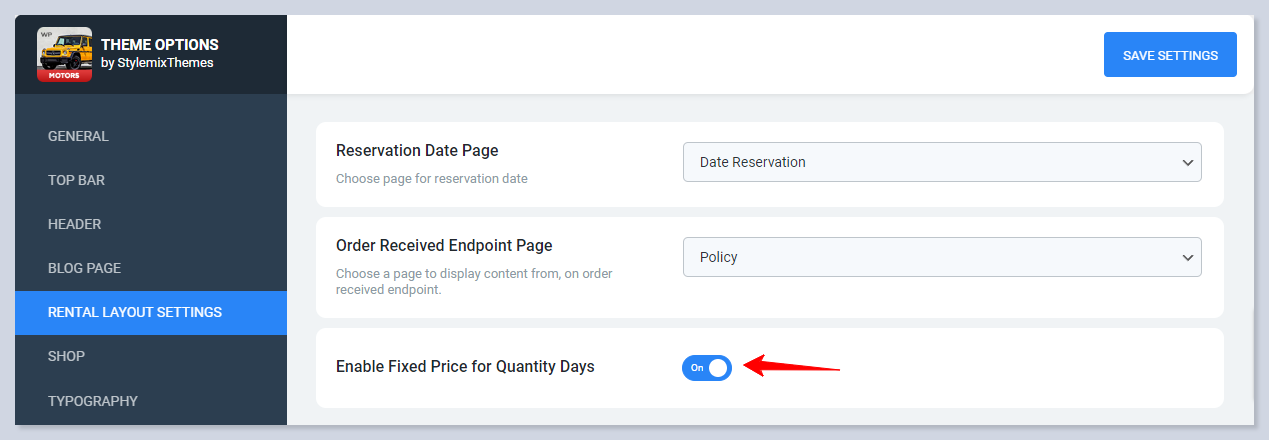Click the Motors theme logo icon

pyautogui.click(x=65, y=54)
